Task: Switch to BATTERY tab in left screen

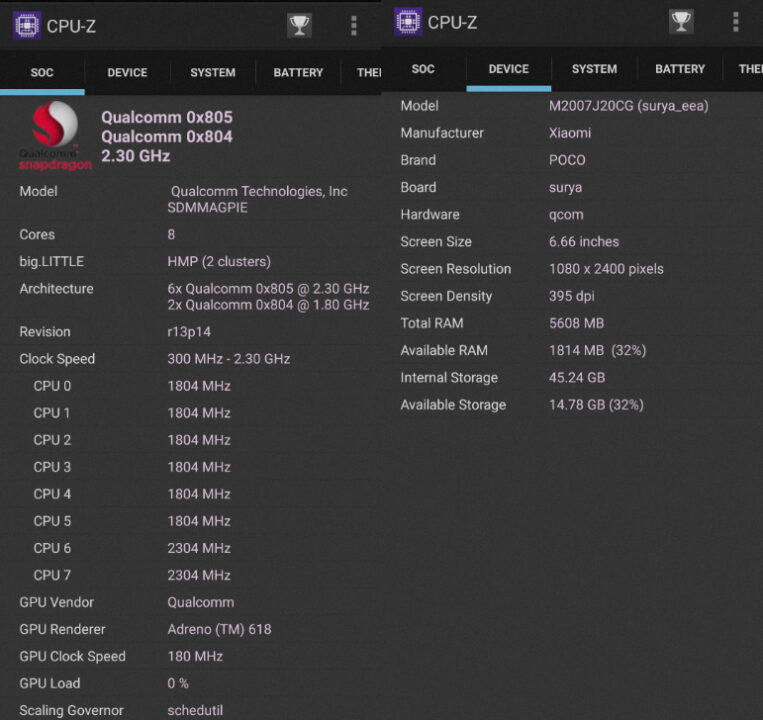Action: [298, 73]
